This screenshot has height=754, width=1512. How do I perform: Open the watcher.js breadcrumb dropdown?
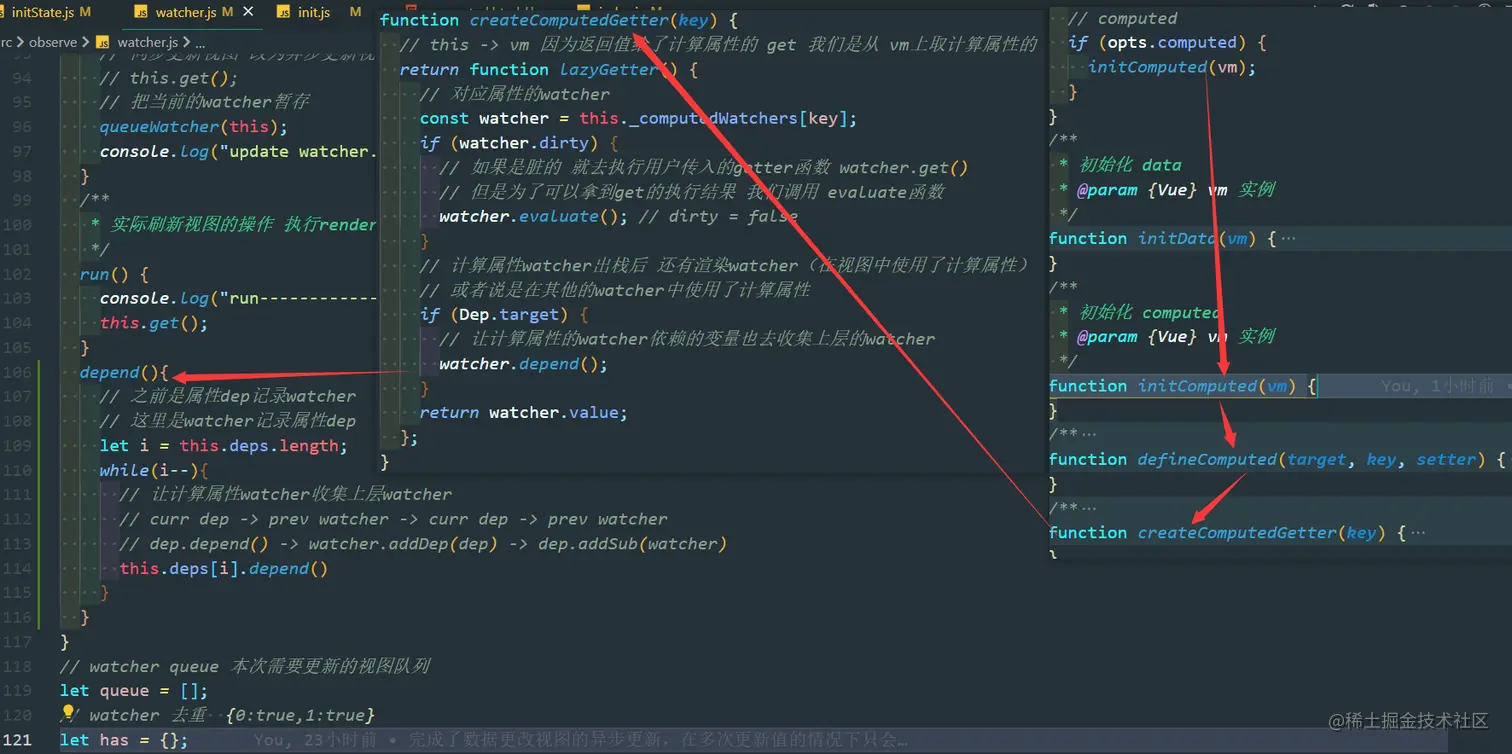coord(147,42)
